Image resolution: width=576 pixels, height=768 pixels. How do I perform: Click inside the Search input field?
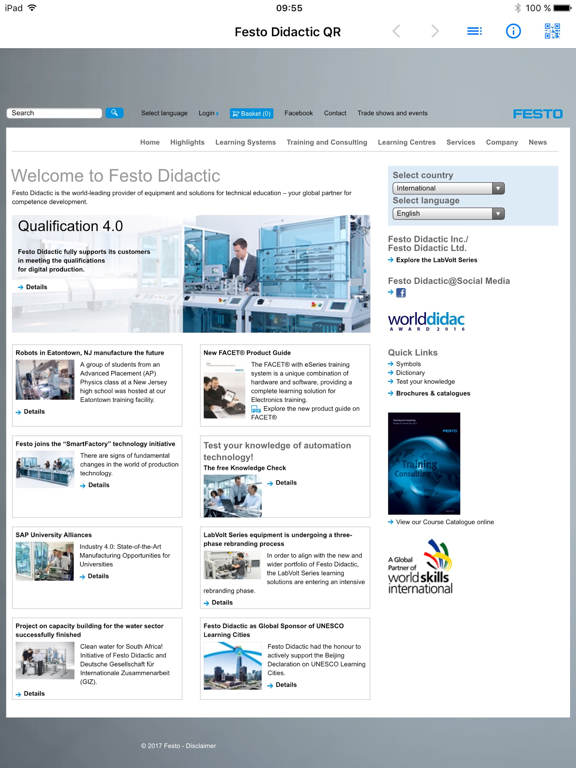54,113
